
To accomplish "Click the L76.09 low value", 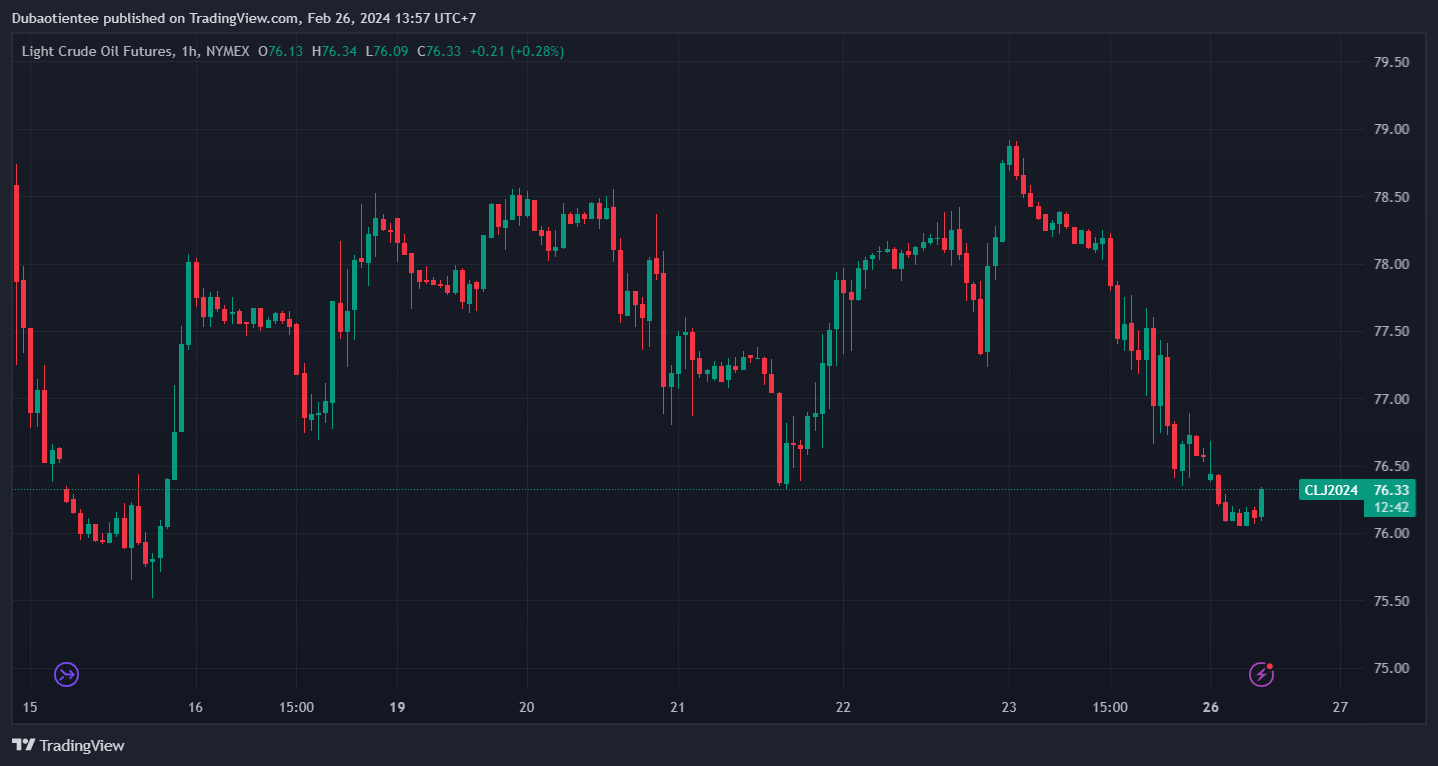I will point(387,51).
